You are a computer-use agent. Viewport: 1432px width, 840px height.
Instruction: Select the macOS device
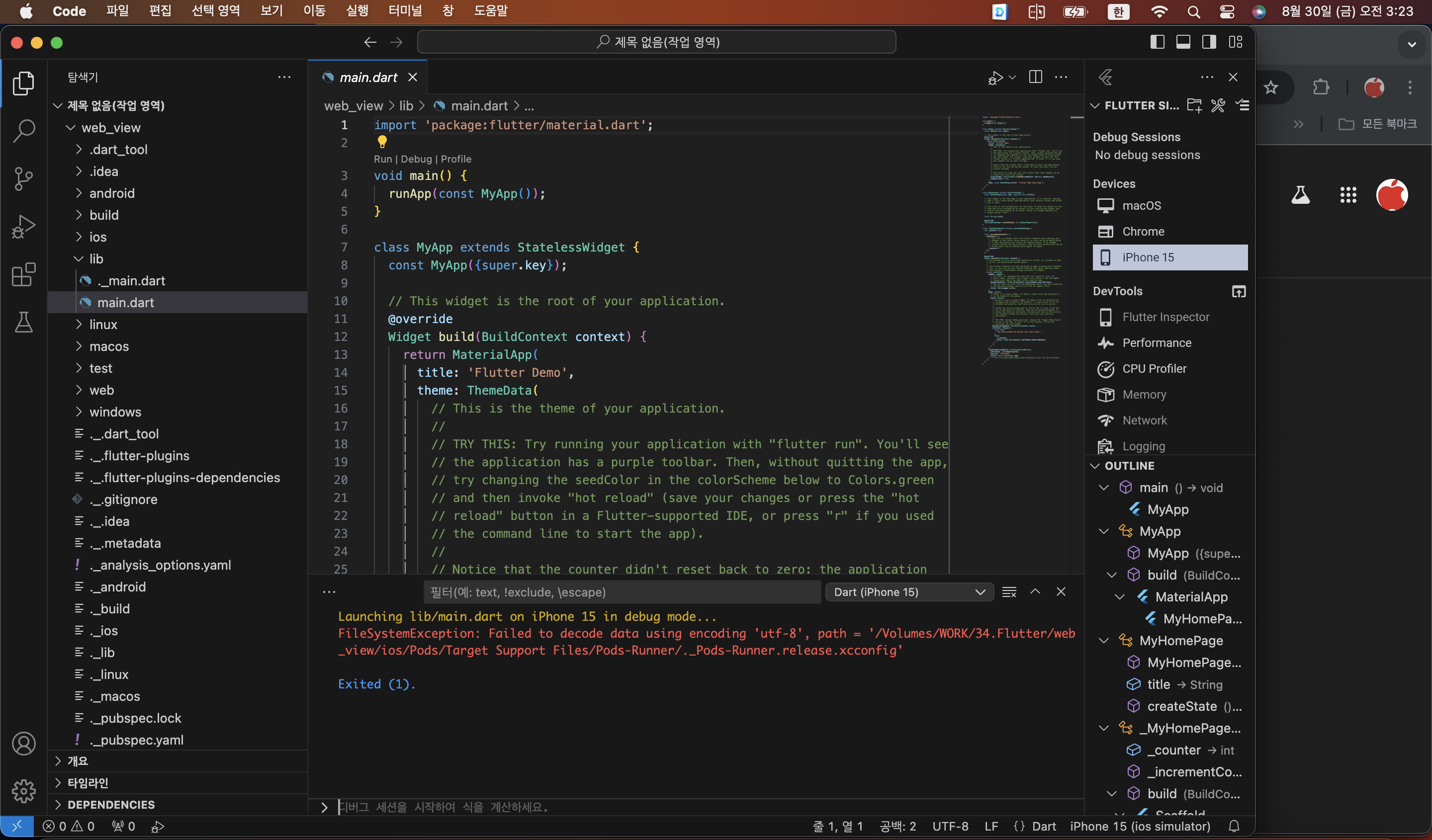pyautogui.click(x=1169, y=206)
